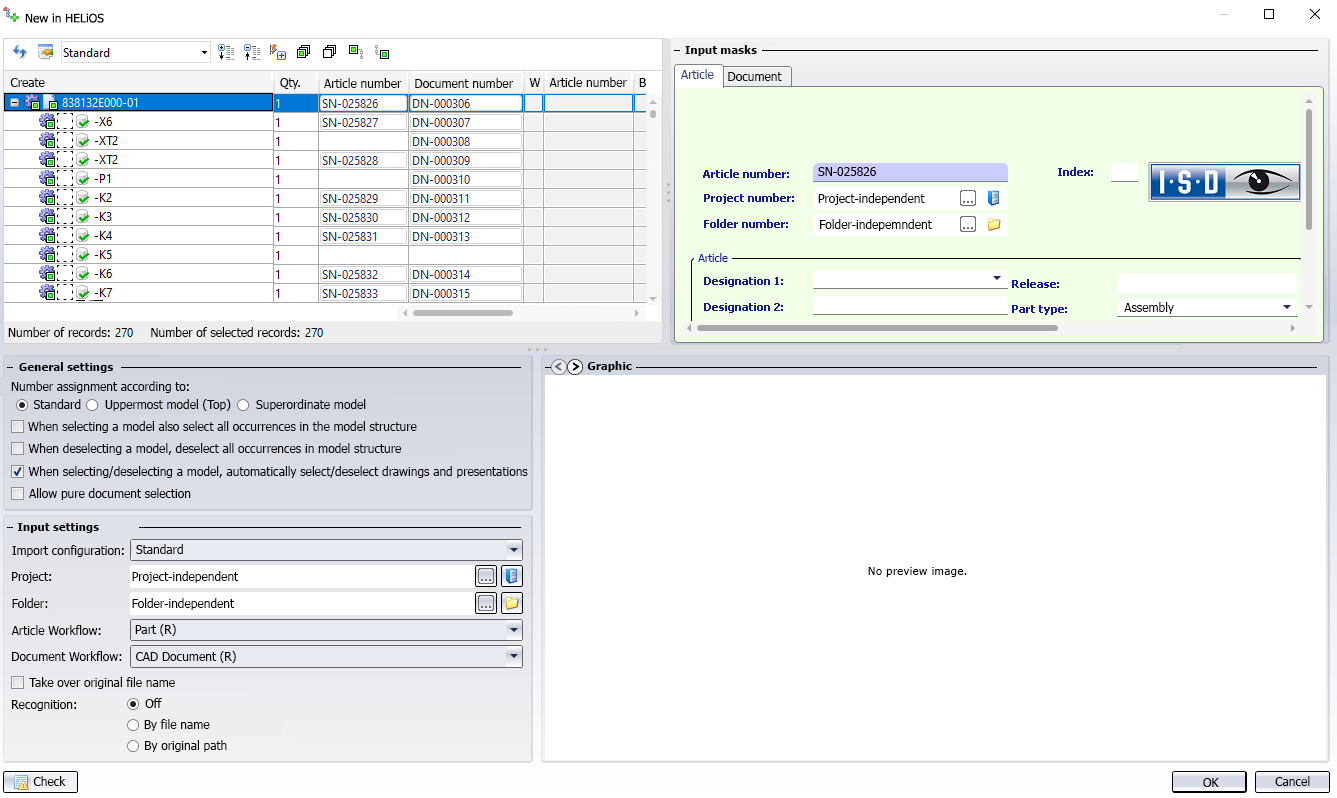Click the Designation 2 input field
This screenshot has height=798, width=1337.
point(910,306)
